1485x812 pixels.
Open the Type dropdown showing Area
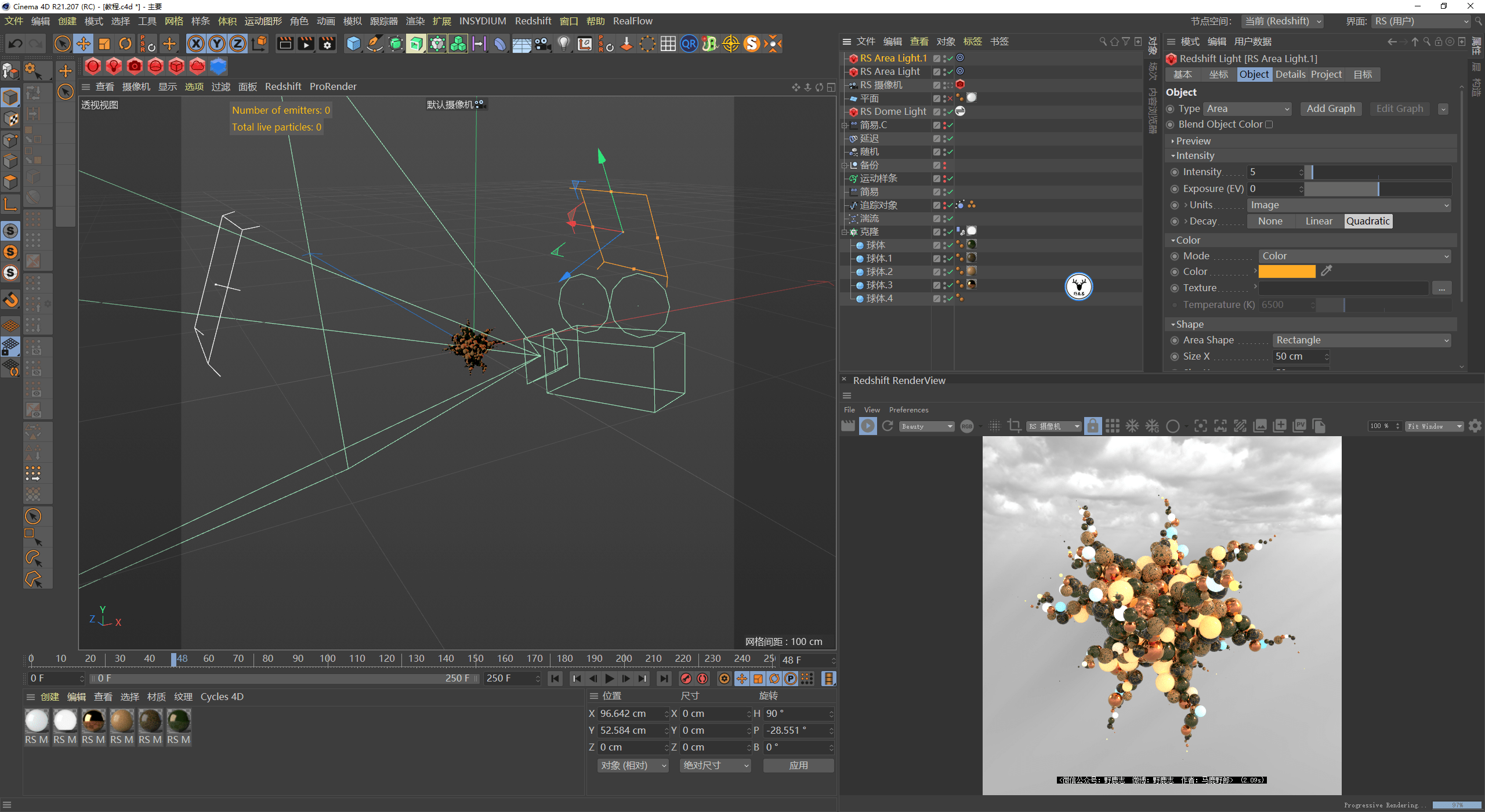pyautogui.click(x=1247, y=108)
